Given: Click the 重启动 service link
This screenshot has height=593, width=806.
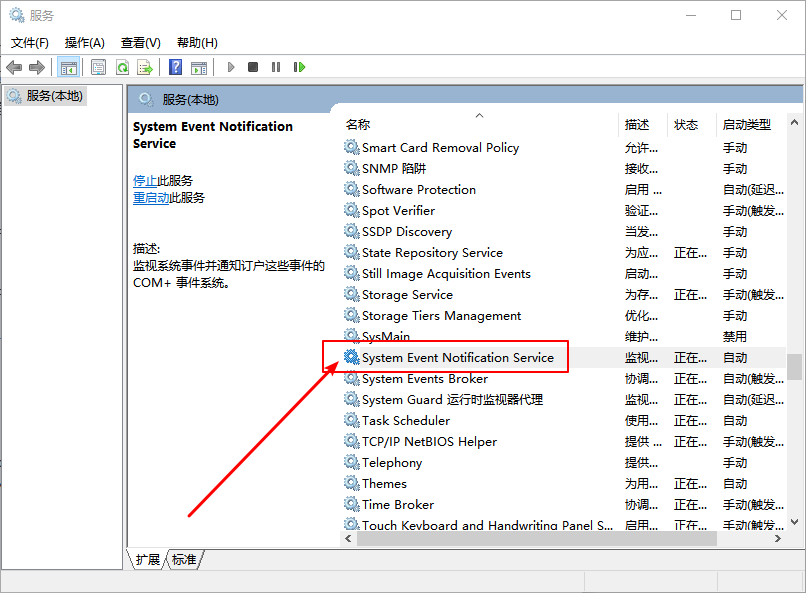Looking at the screenshot, I should (x=151, y=198).
